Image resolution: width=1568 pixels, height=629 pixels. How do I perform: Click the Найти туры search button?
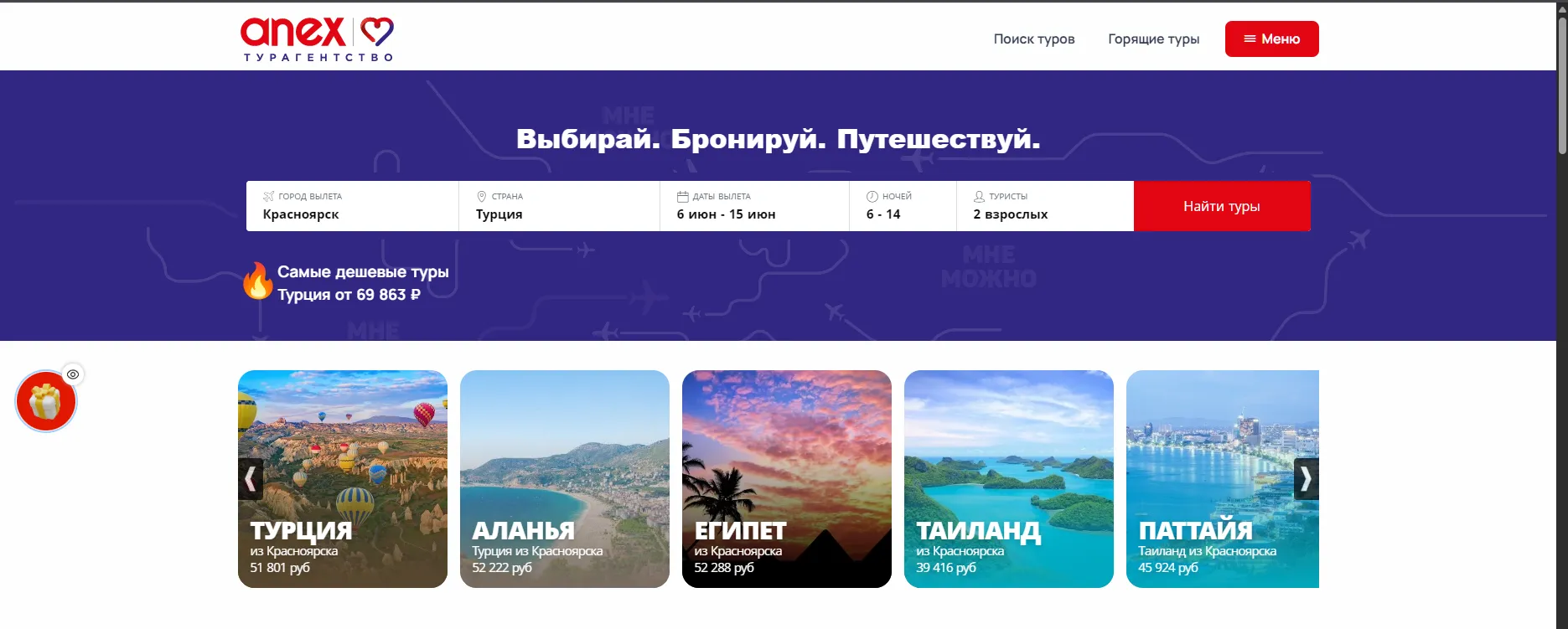[1222, 206]
